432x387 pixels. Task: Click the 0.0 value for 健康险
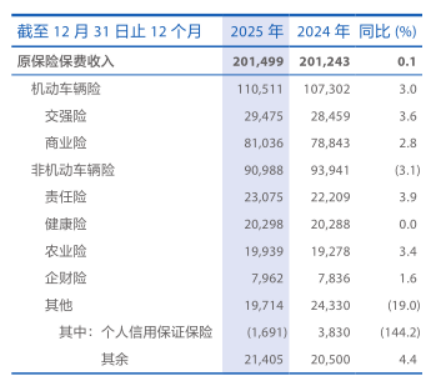(408, 224)
